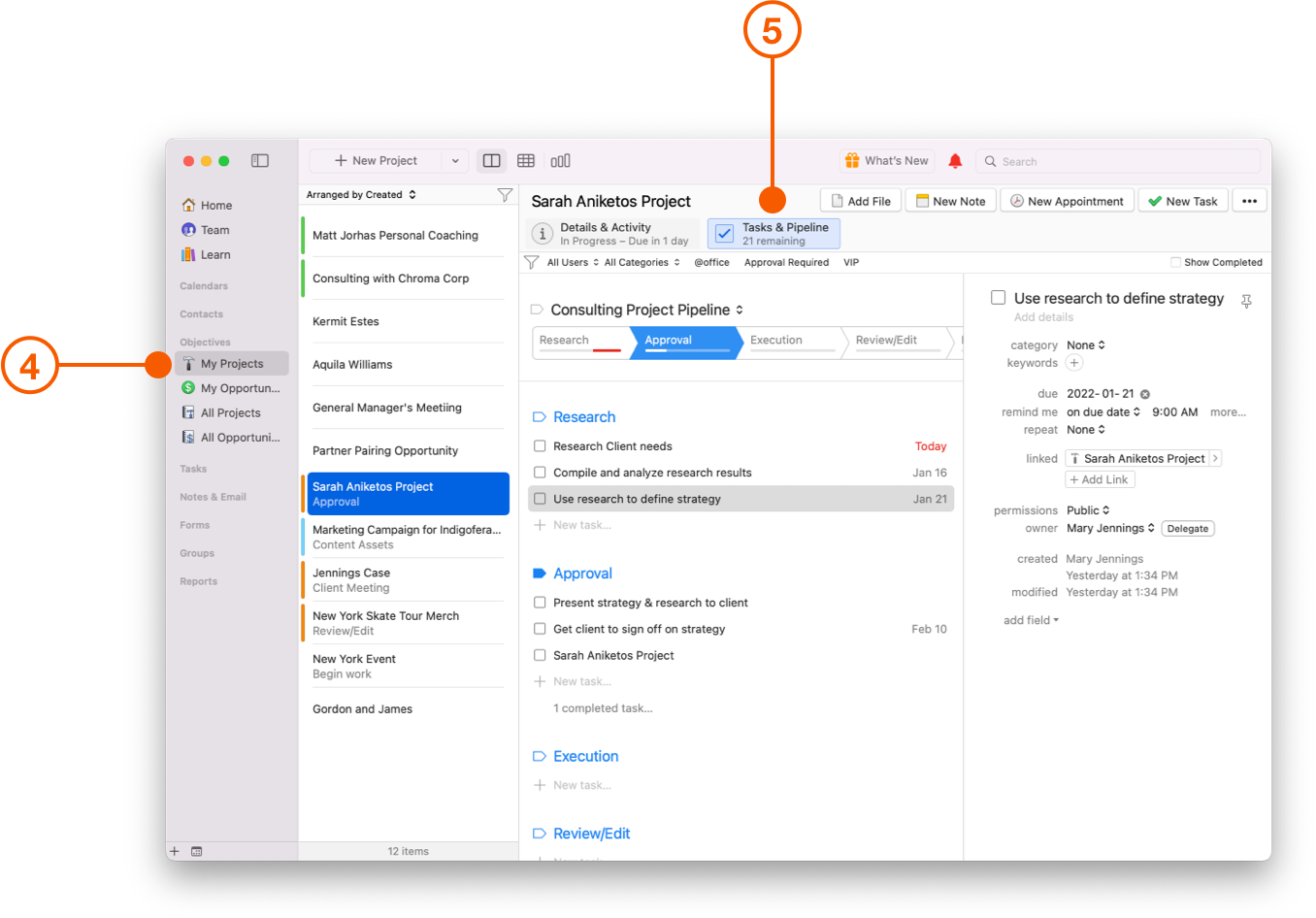Select the Approval stage on the pipeline bar
This screenshot has width=1316, height=918.
[x=686, y=342]
